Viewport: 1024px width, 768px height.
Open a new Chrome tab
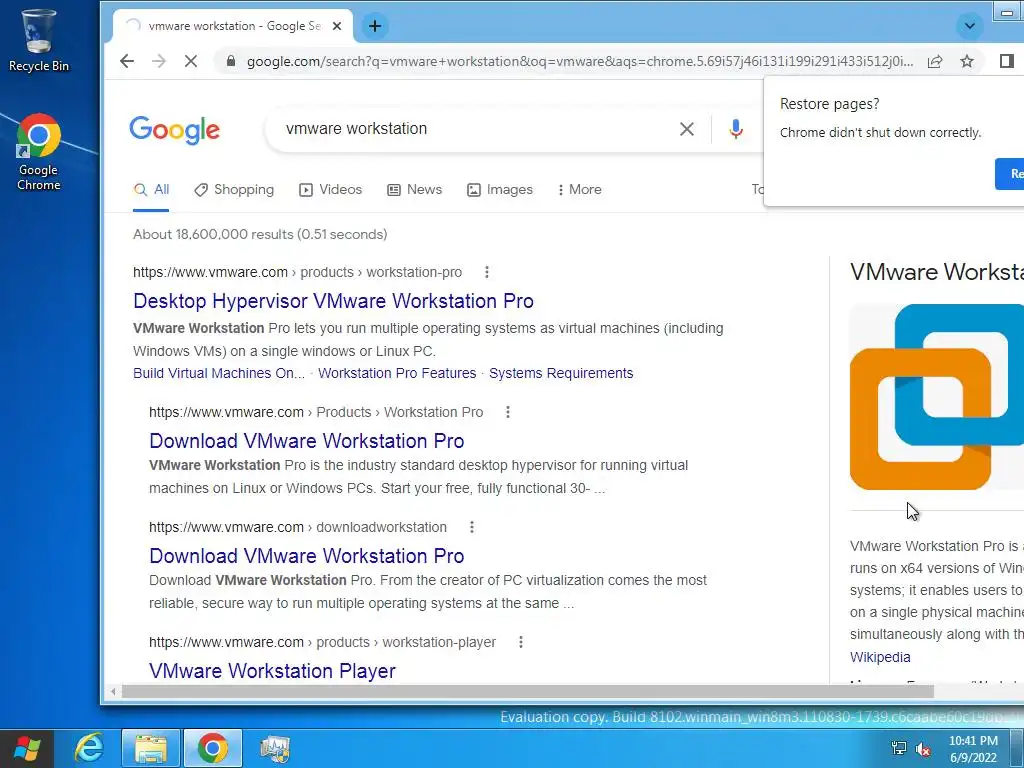pos(375,26)
